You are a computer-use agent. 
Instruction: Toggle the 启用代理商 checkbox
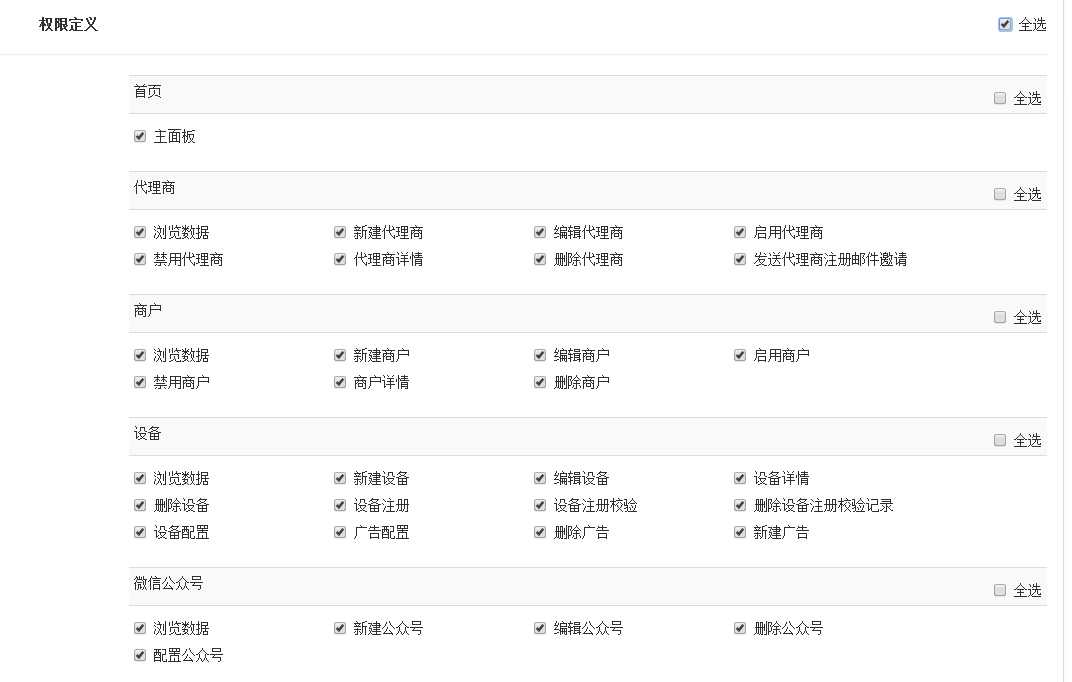(740, 232)
